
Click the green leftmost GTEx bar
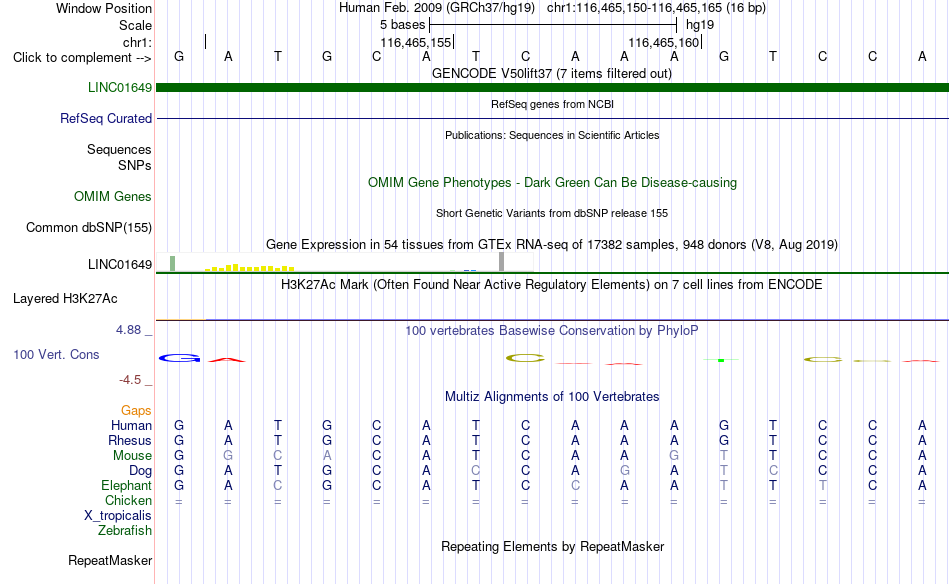point(173,264)
